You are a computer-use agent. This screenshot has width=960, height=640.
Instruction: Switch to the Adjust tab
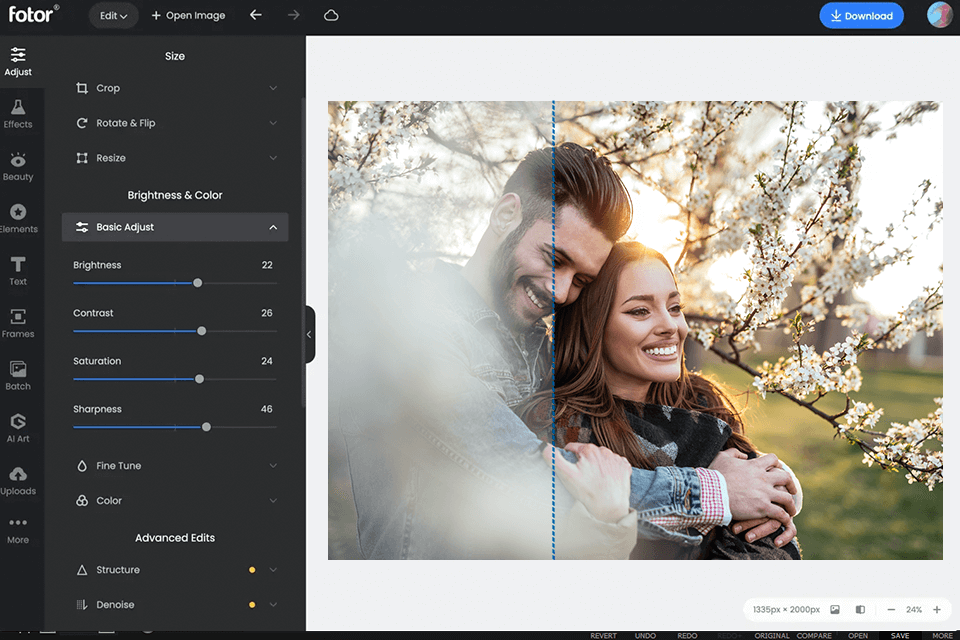(x=18, y=61)
